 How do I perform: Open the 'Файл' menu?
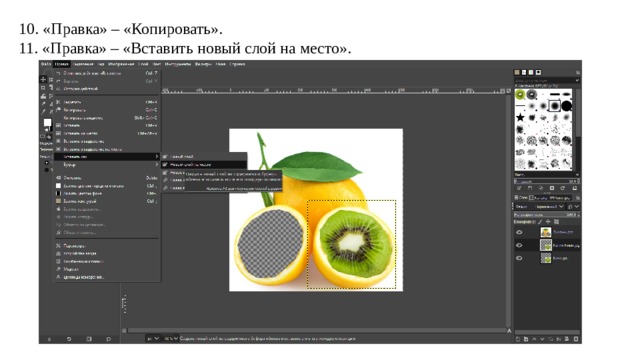[46, 64]
